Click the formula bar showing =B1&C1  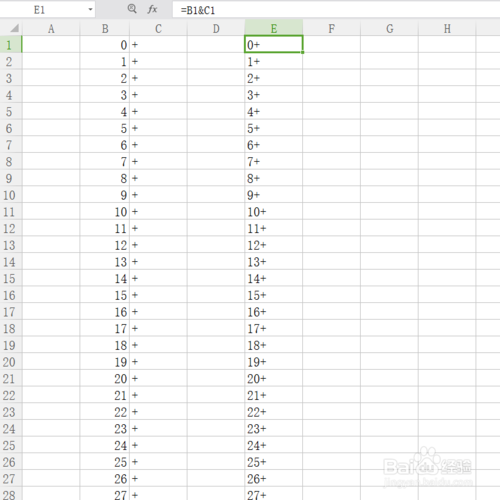point(336,10)
